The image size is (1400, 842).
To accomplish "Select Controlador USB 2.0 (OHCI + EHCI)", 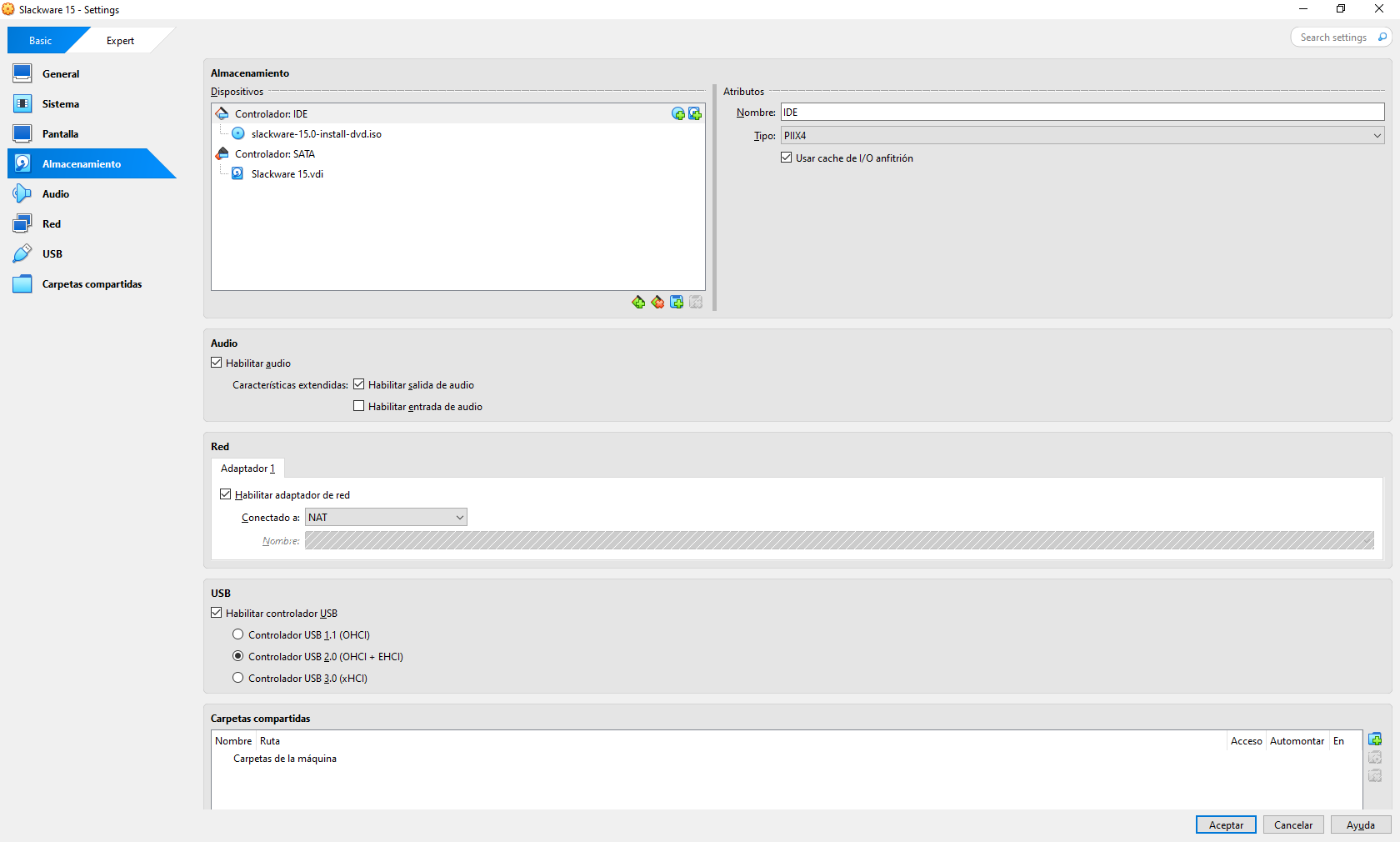I will [238, 656].
